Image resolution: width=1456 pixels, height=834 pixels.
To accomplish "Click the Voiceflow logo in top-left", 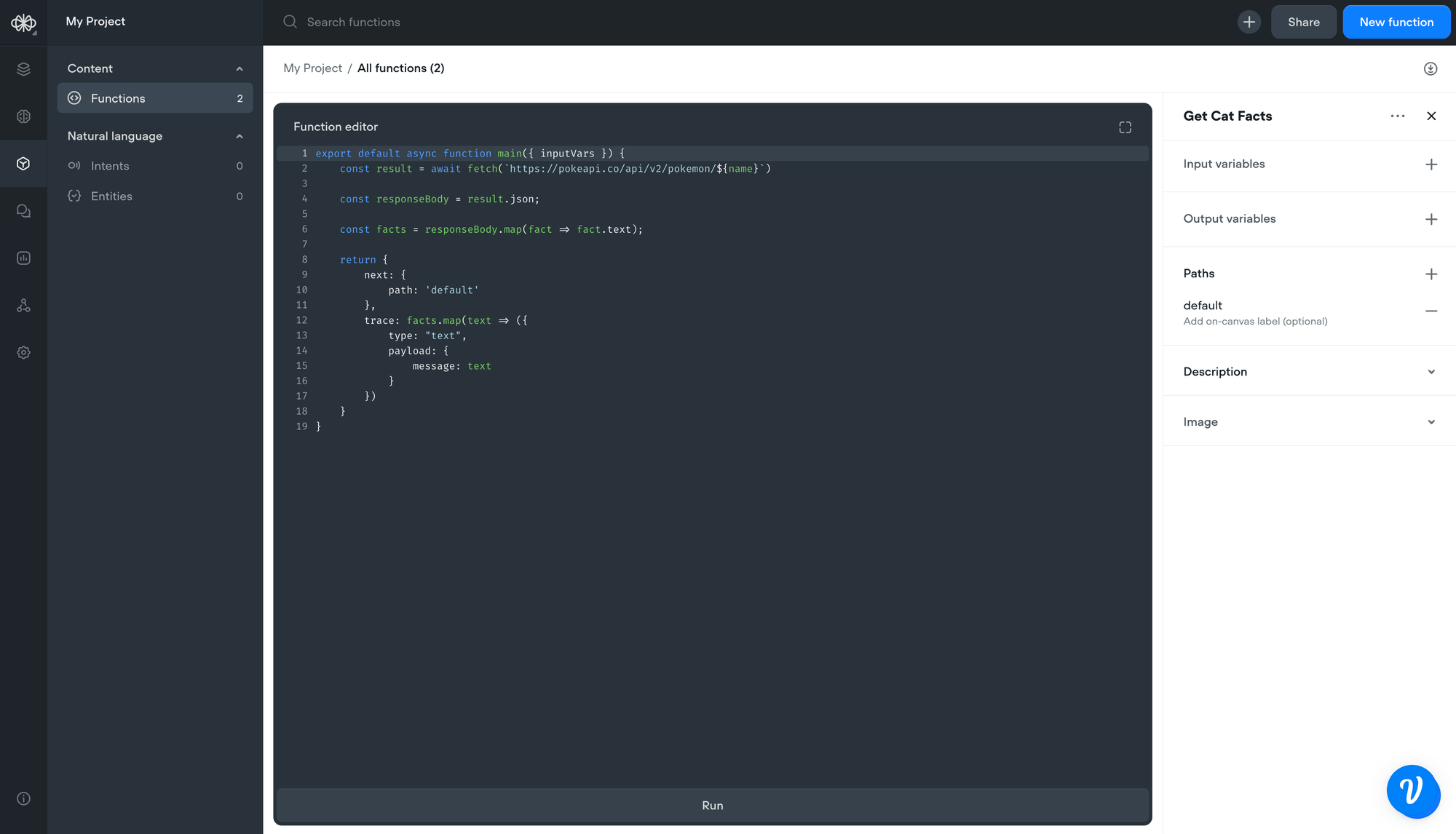I will coord(23,23).
